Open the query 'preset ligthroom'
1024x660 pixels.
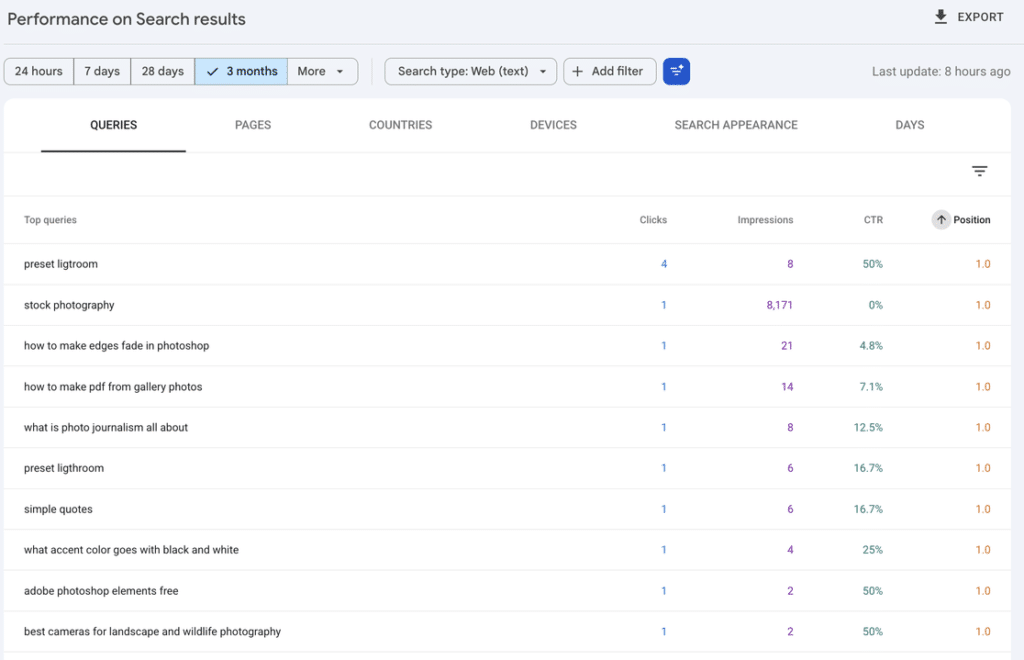(64, 468)
